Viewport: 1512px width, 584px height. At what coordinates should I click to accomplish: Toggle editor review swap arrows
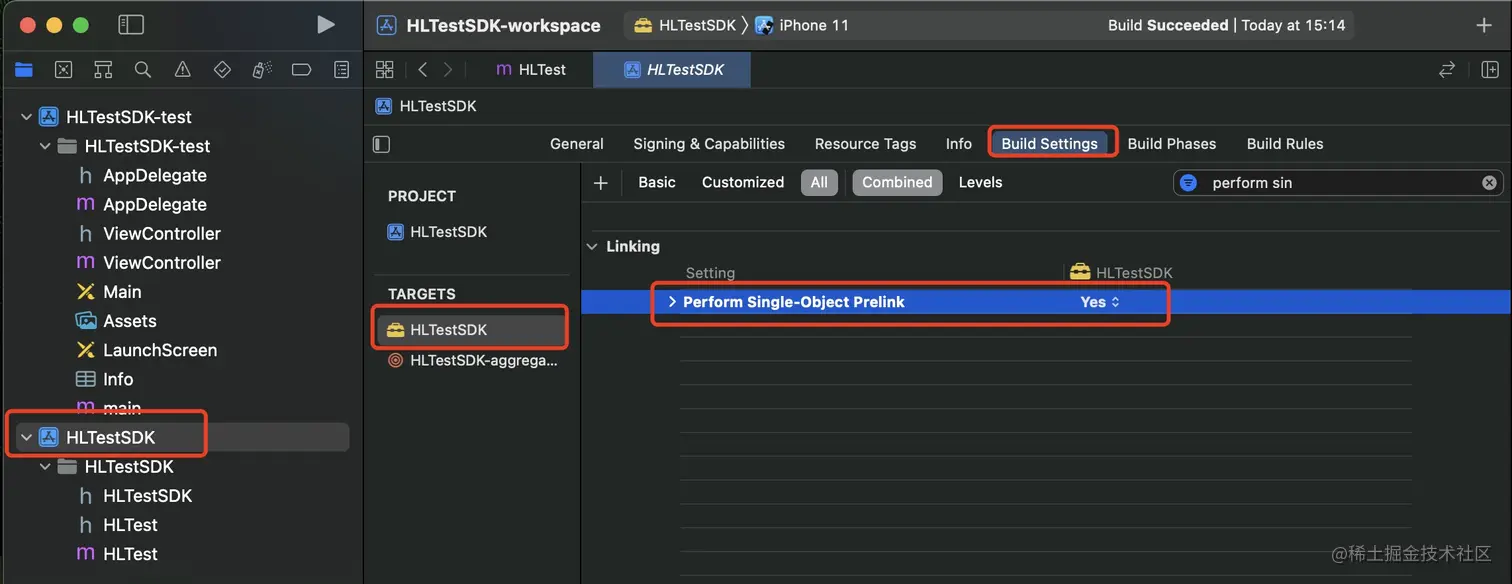tap(1447, 69)
